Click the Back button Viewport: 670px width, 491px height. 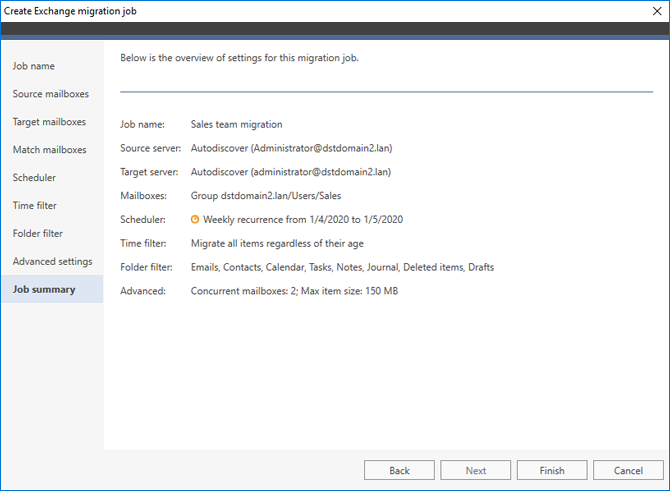pyautogui.click(x=400, y=470)
